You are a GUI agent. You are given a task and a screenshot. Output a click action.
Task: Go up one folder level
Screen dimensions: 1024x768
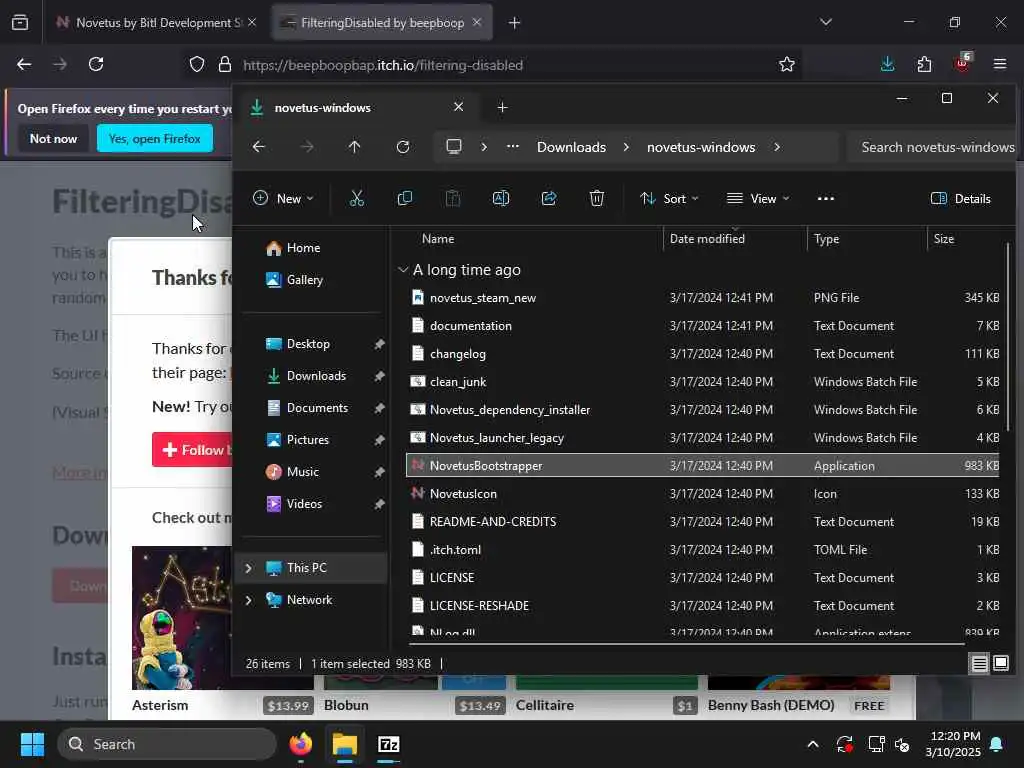pyautogui.click(x=355, y=147)
